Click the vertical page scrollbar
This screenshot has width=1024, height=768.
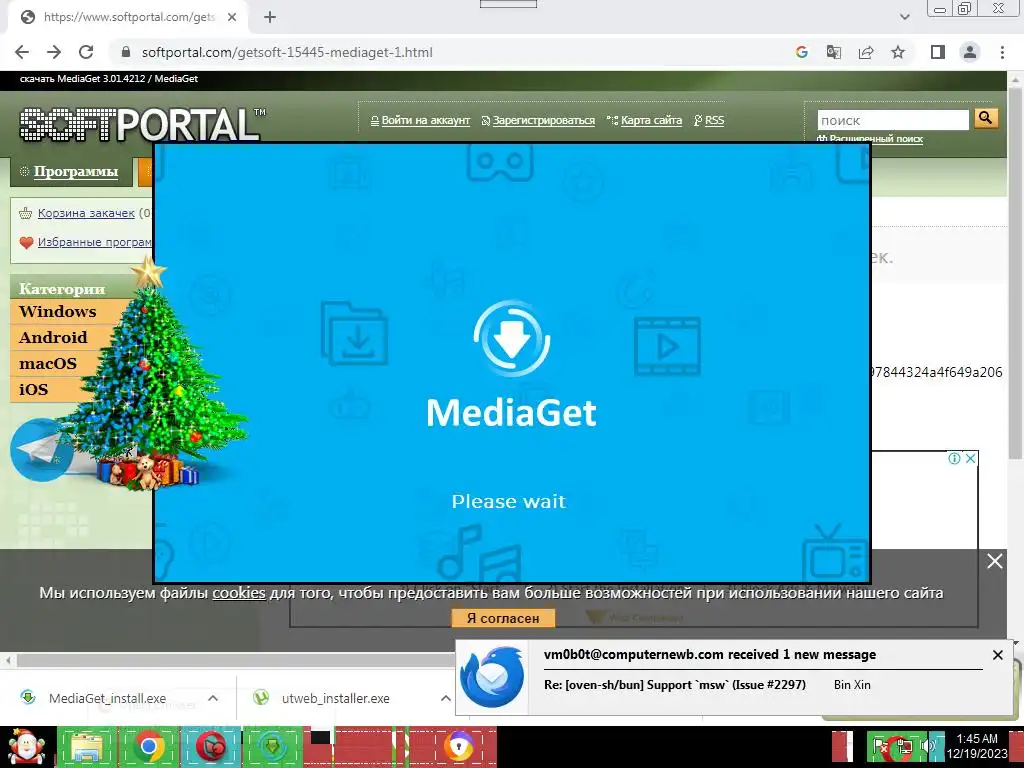click(1014, 274)
